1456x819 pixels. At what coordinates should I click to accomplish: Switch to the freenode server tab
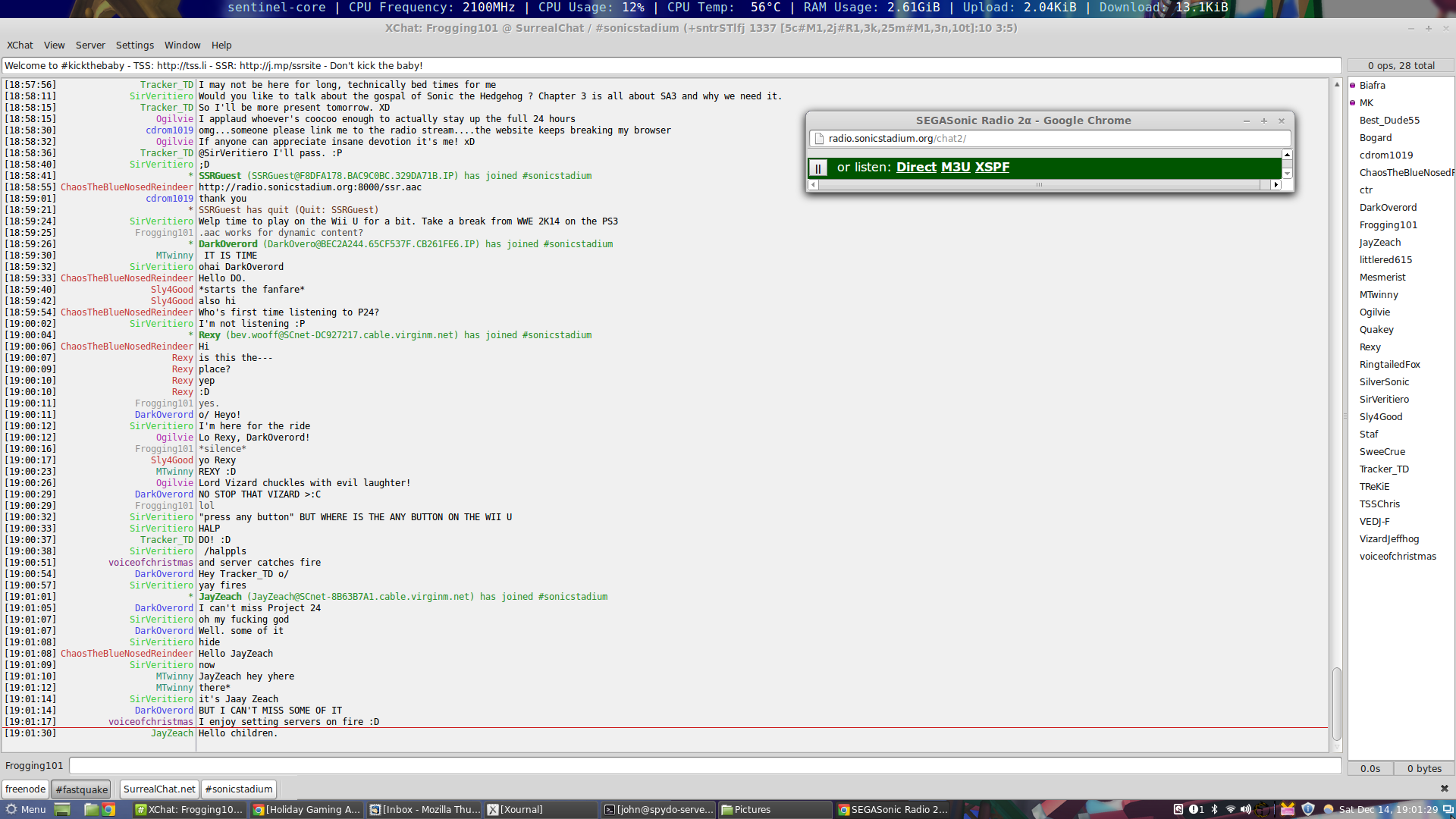(x=25, y=789)
